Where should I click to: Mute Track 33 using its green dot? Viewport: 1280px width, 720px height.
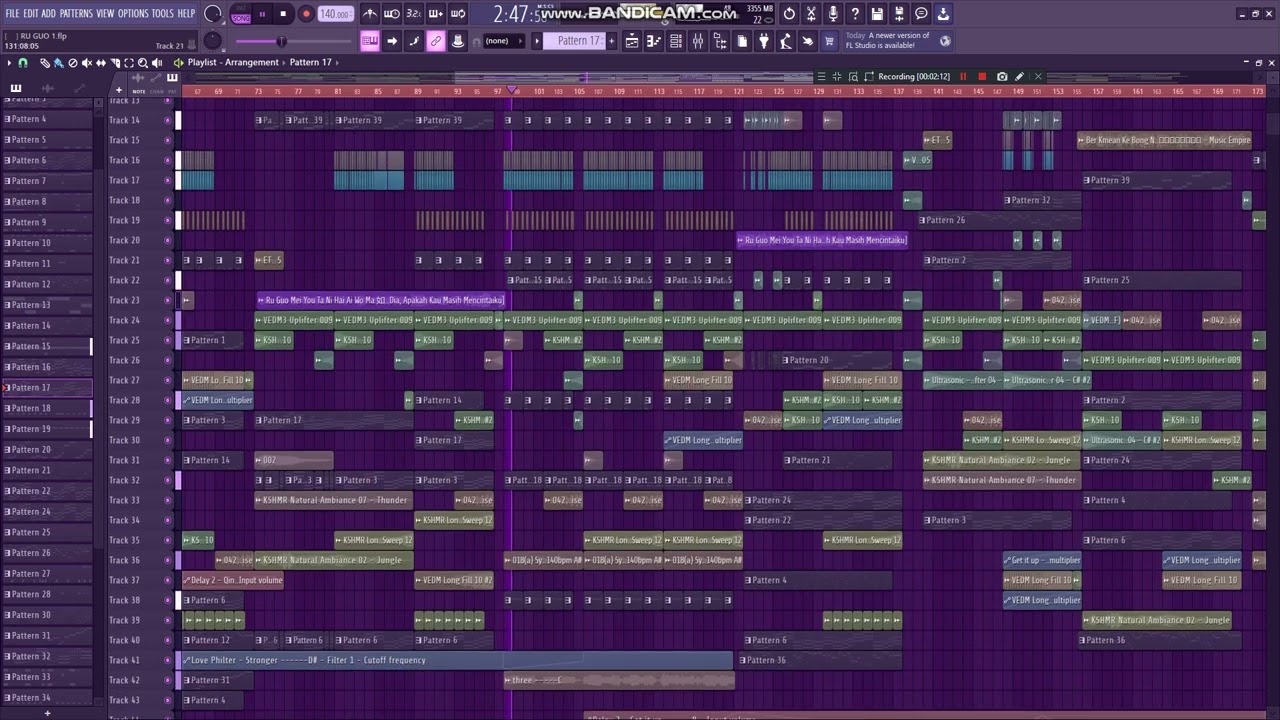(168, 500)
